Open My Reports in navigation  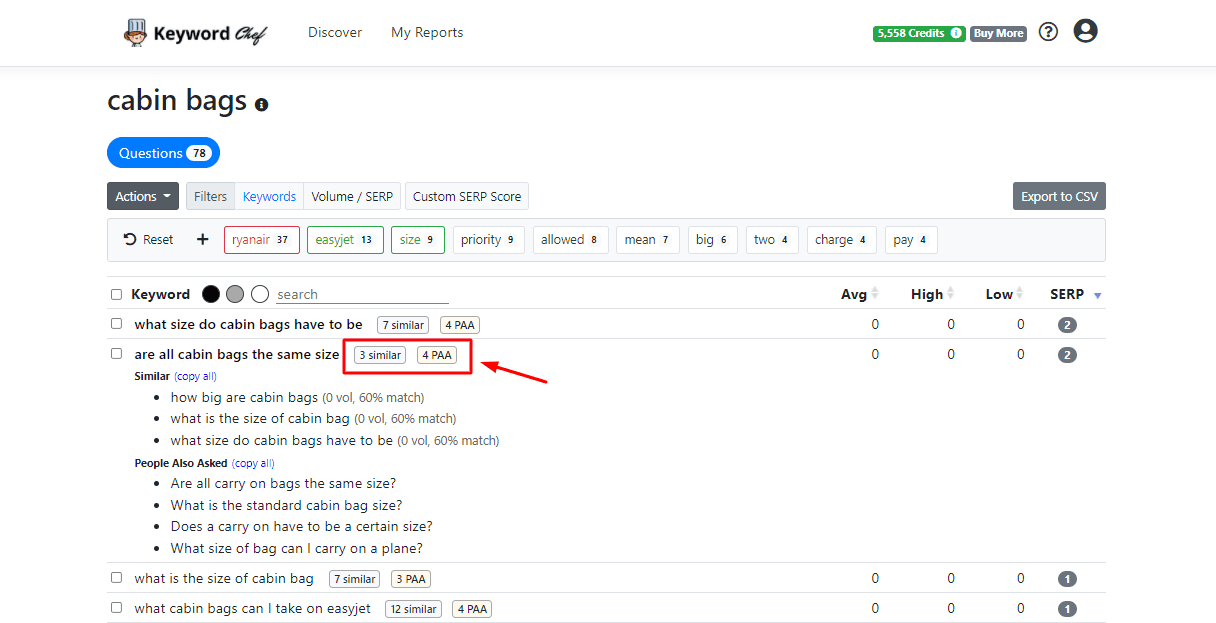(427, 33)
